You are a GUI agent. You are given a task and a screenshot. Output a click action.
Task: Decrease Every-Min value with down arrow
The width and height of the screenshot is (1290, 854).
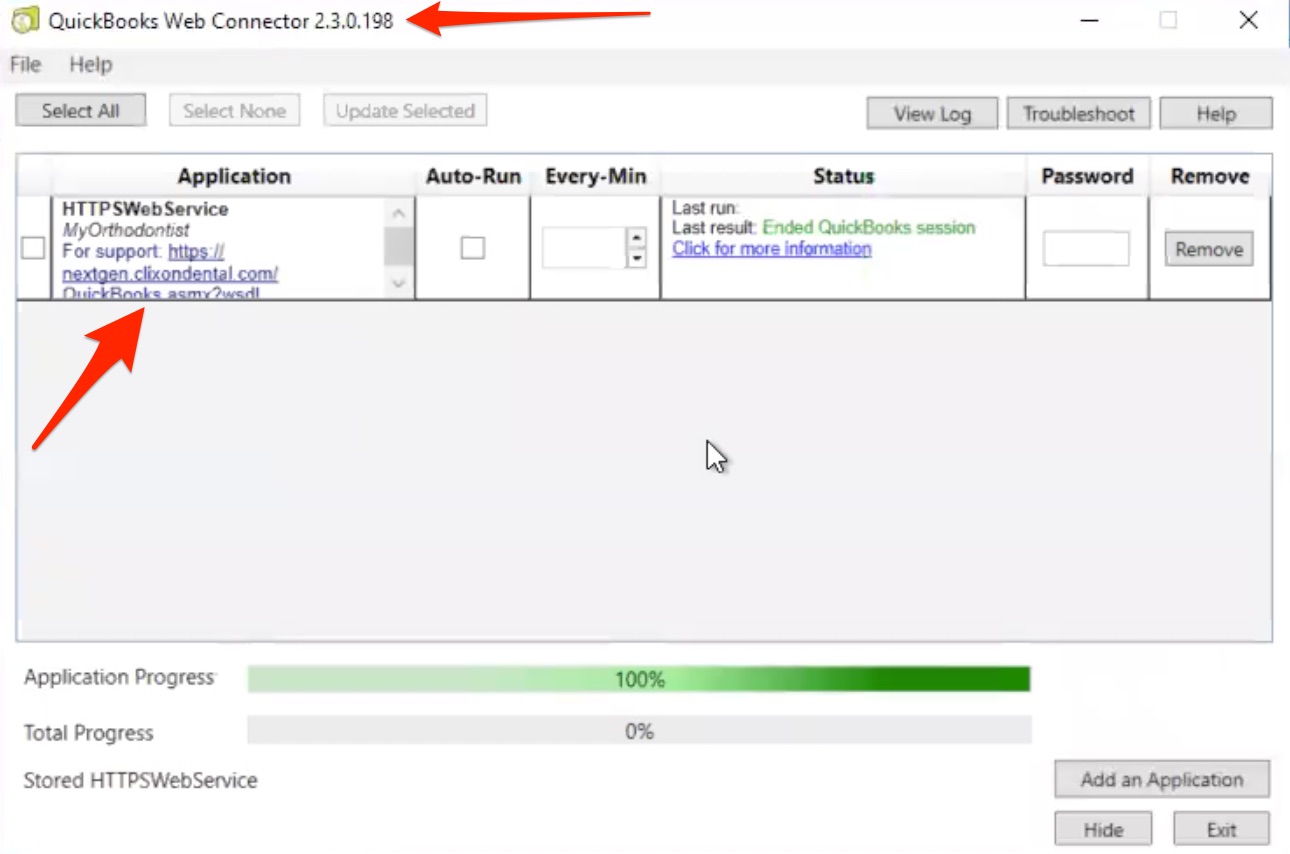[636, 258]
